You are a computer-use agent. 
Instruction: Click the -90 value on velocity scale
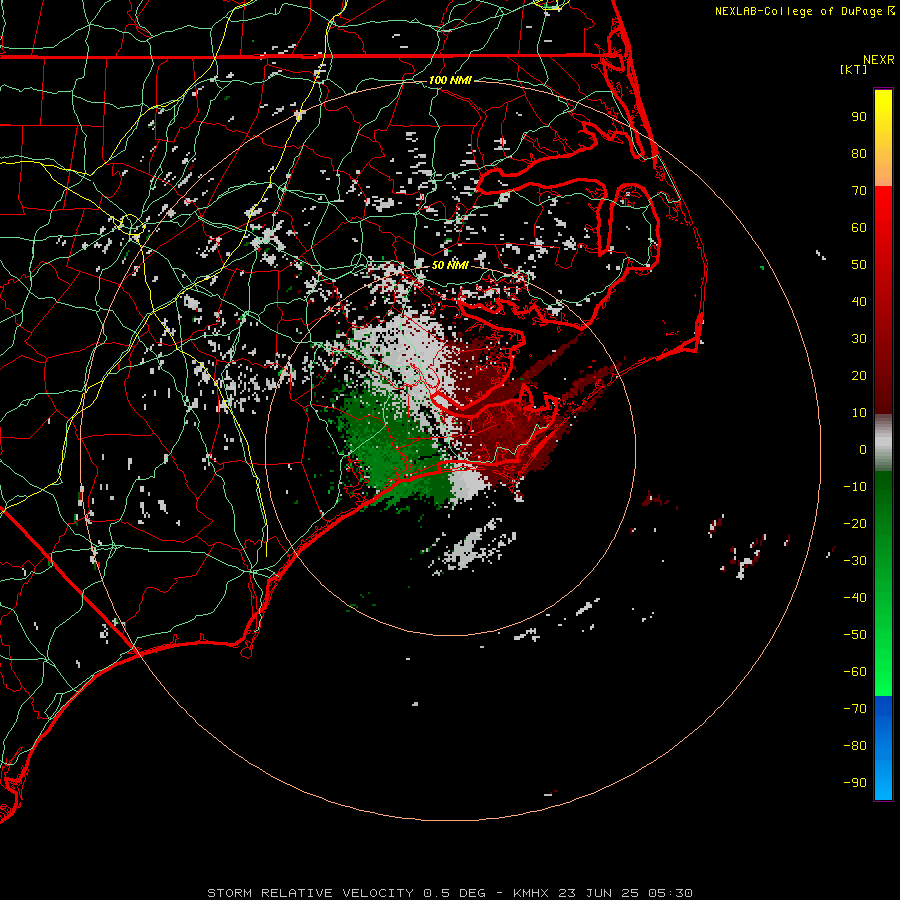click(x=855, y=783)
